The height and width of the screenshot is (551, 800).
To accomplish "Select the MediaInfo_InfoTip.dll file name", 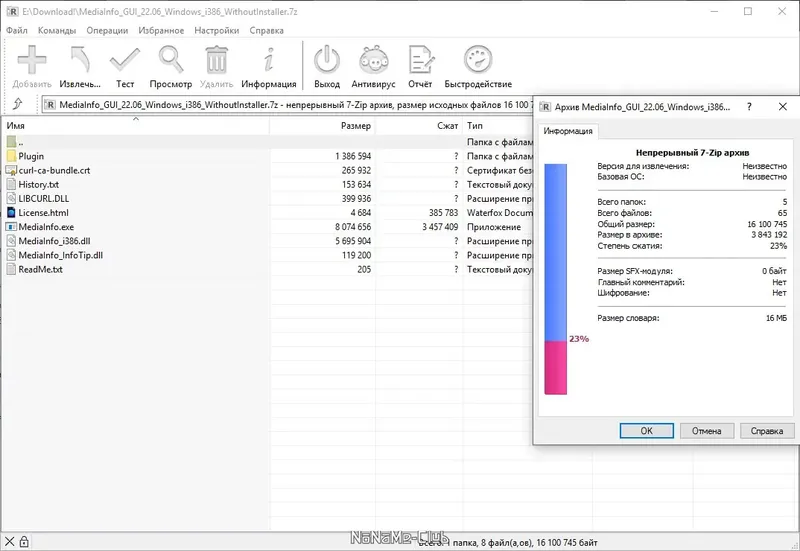I will click(x=61, y=256).
